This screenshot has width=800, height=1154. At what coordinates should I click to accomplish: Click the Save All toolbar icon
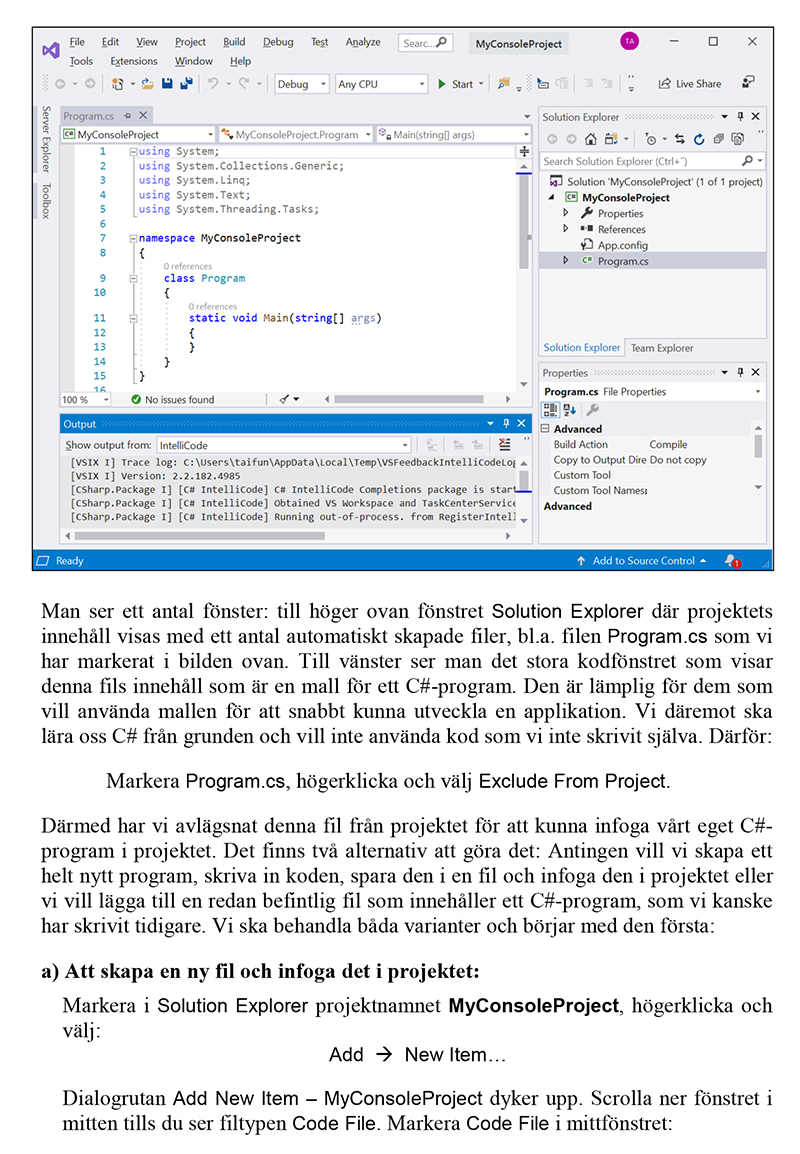[186, 84]
